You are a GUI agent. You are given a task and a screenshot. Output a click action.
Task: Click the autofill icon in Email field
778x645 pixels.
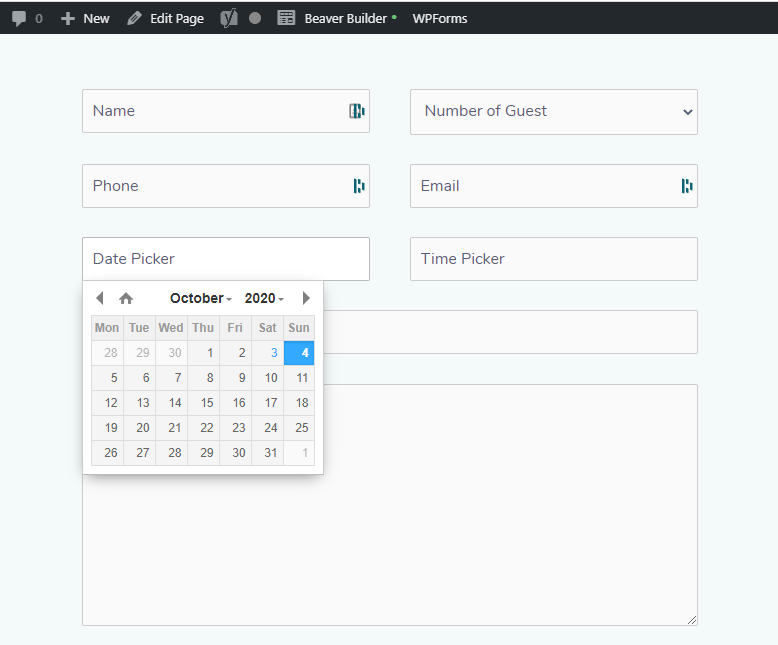coord(687,186)
